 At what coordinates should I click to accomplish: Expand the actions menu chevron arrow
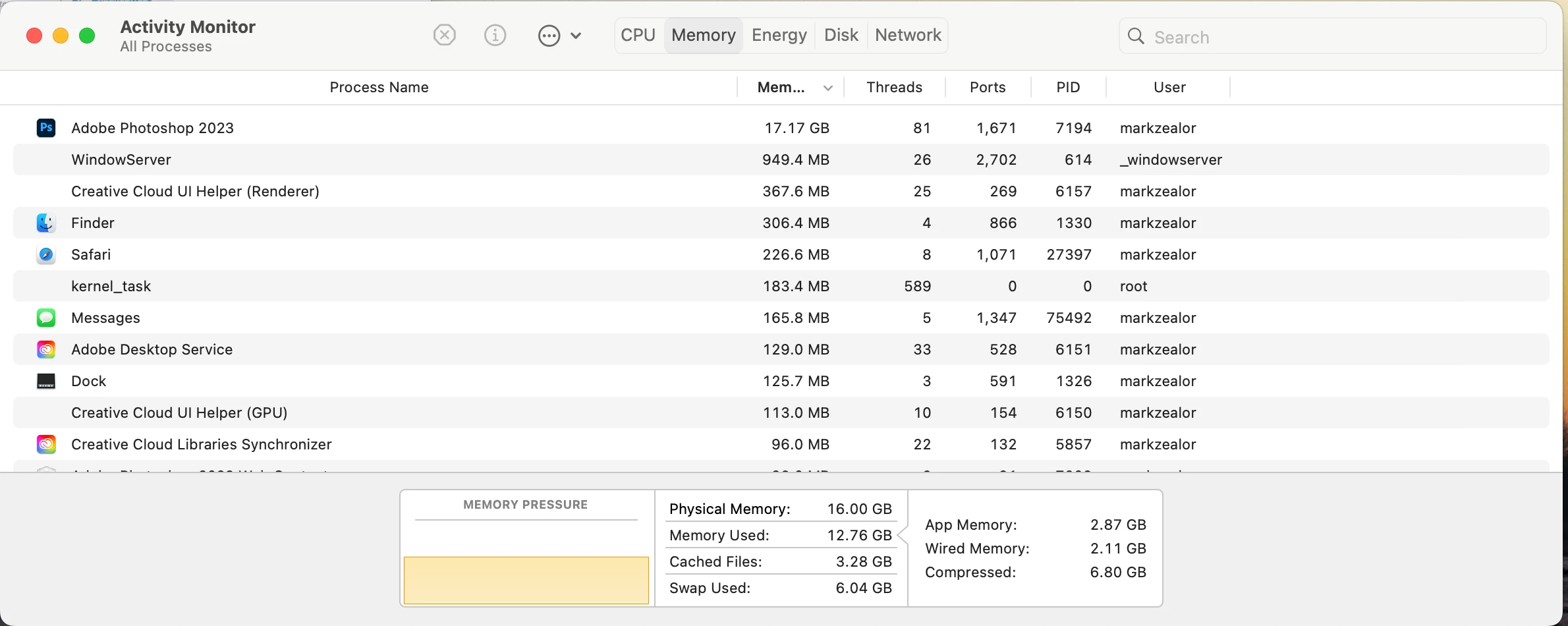tap(576, 36)
